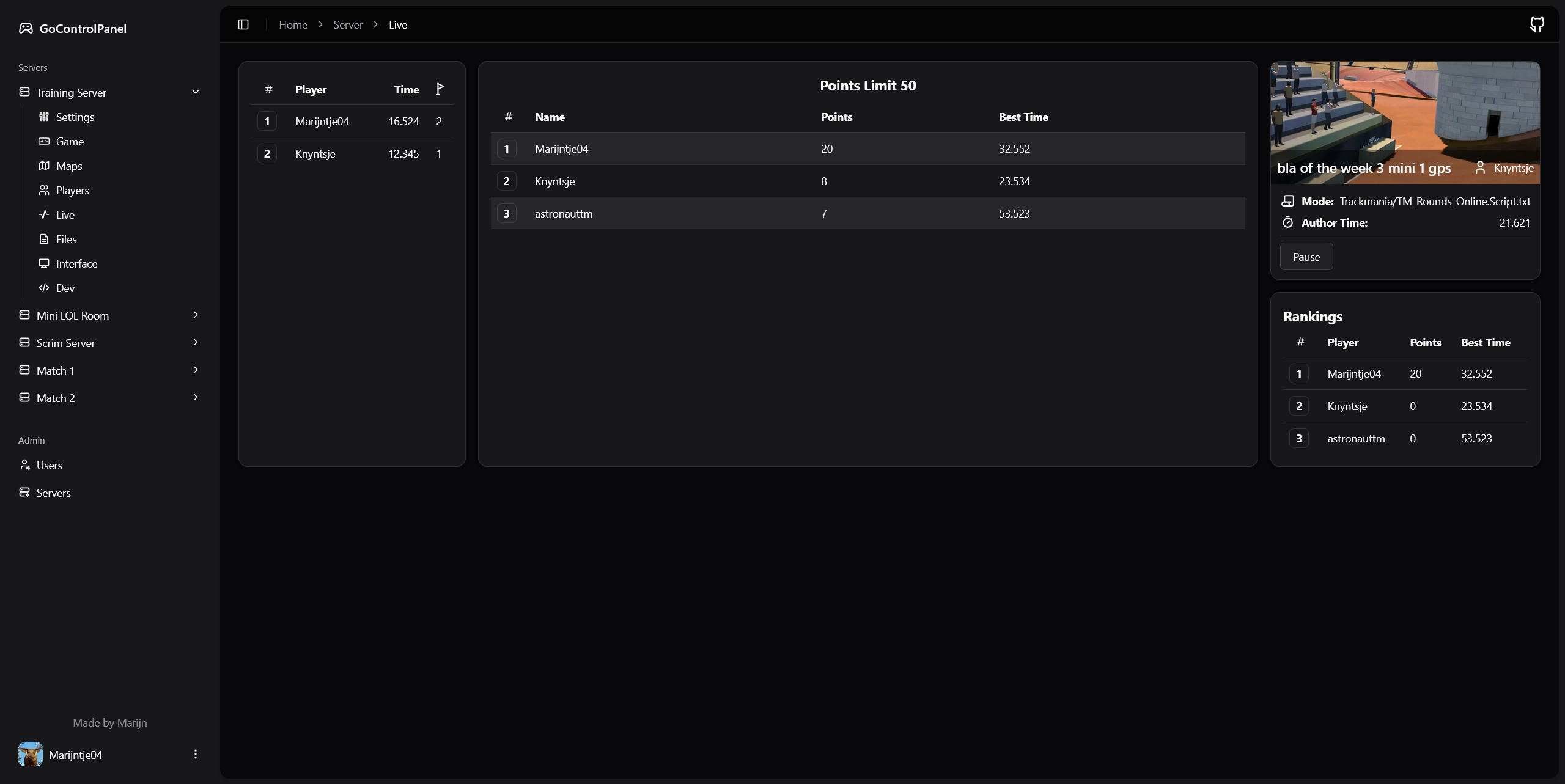The width and height of the screenshot is (1565, 784).
Task: Select the astronauttm row in Points table
Action: (x=867, y=213)
